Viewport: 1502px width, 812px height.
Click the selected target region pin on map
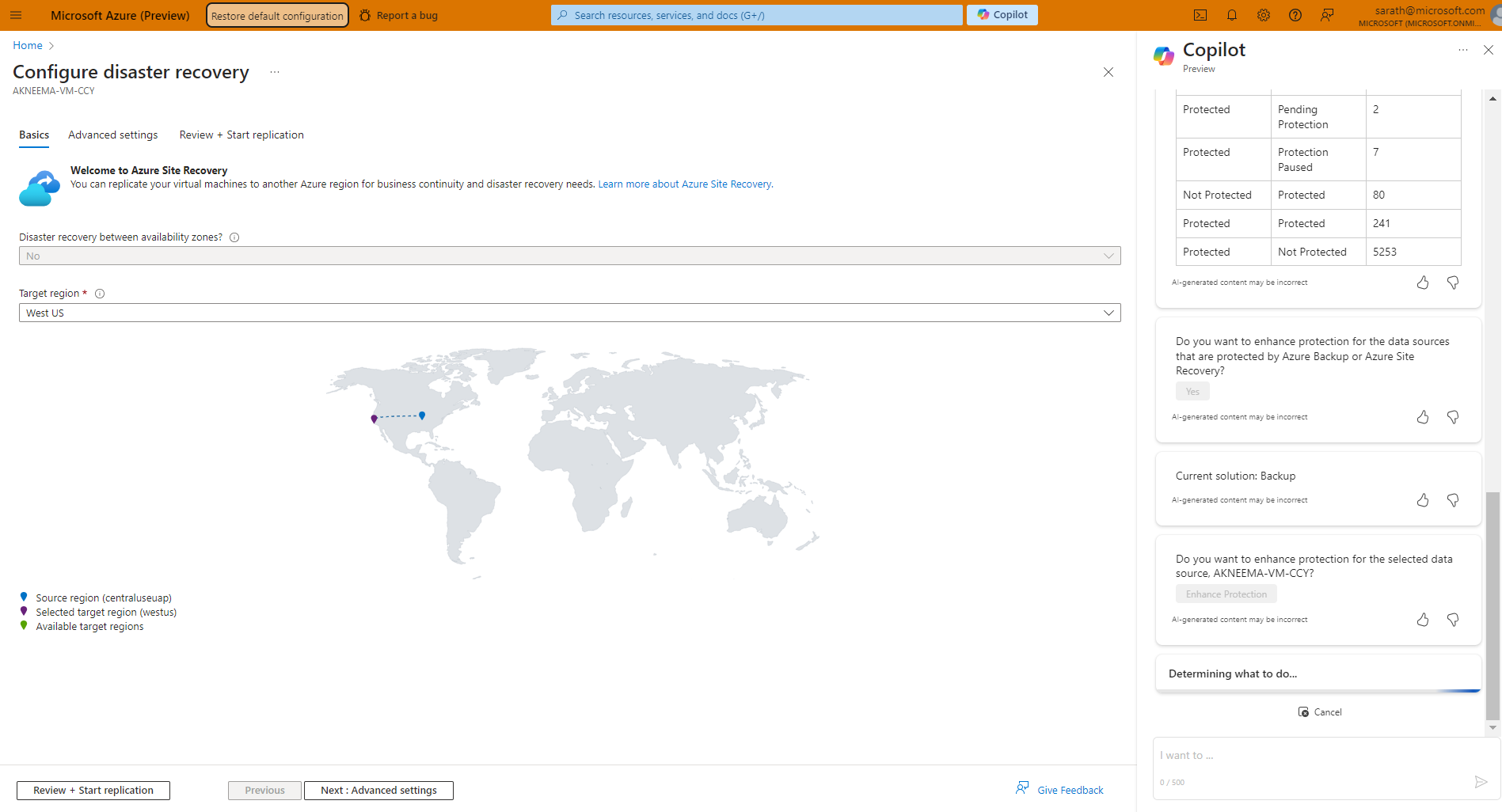tap(374, 419)
